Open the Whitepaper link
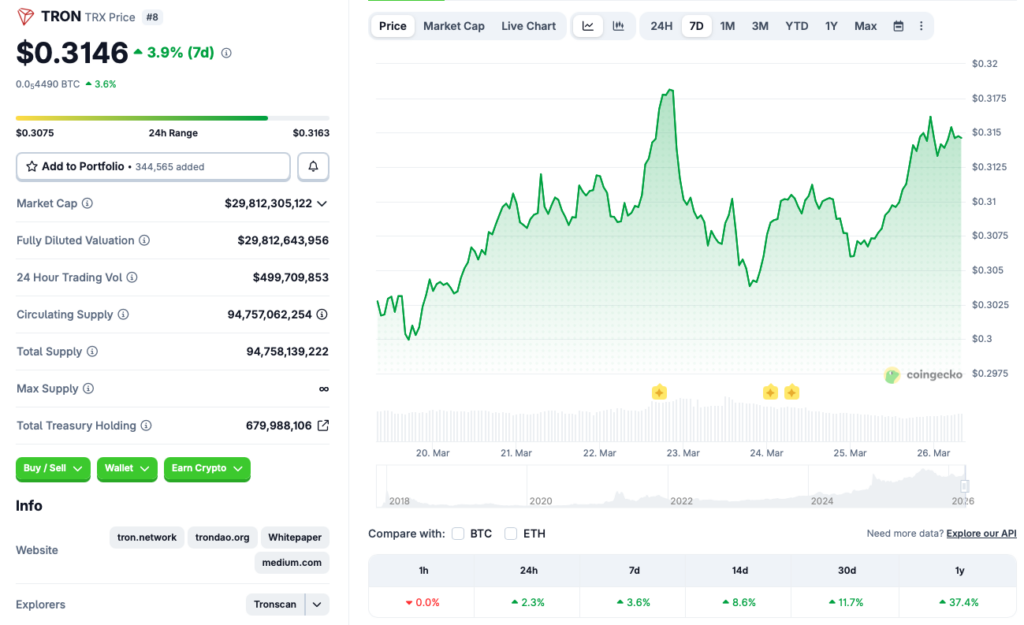This screenshot has width=1024, height=625. (294, 537)
